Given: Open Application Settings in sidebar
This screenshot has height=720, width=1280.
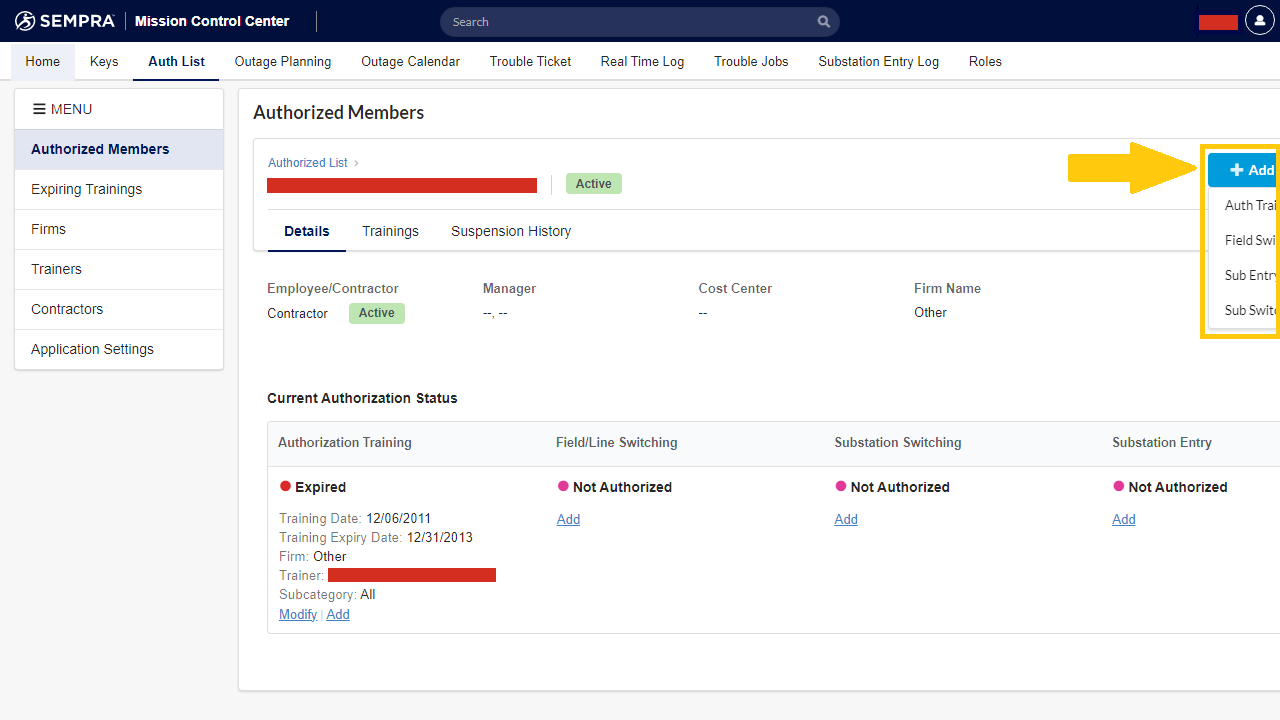Looking at the screenshot, I should (x=92, y=349).
